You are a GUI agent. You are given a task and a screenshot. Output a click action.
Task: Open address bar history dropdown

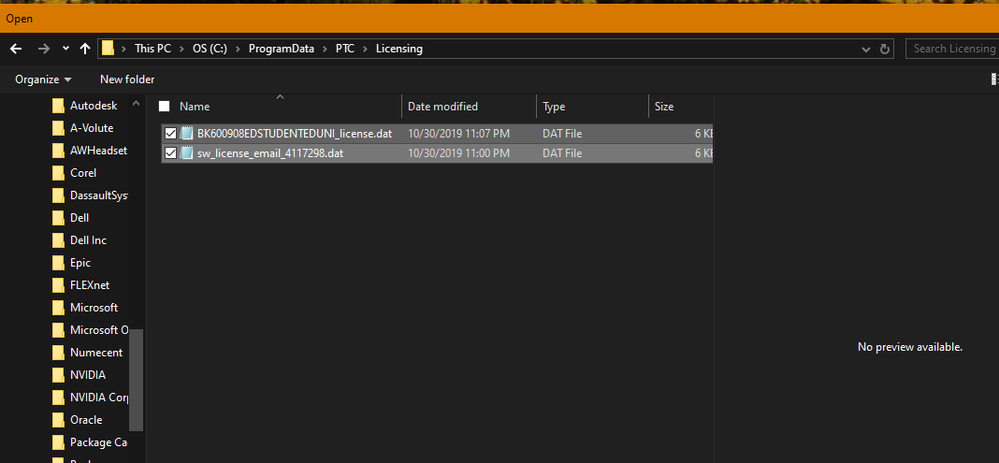pyautogui.click(x=865, y=49)
